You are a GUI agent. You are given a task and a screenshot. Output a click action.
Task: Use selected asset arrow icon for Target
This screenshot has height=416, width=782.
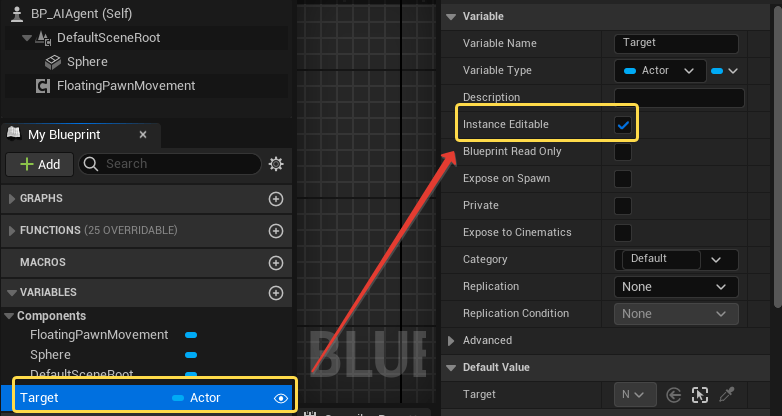click(674, 394)
